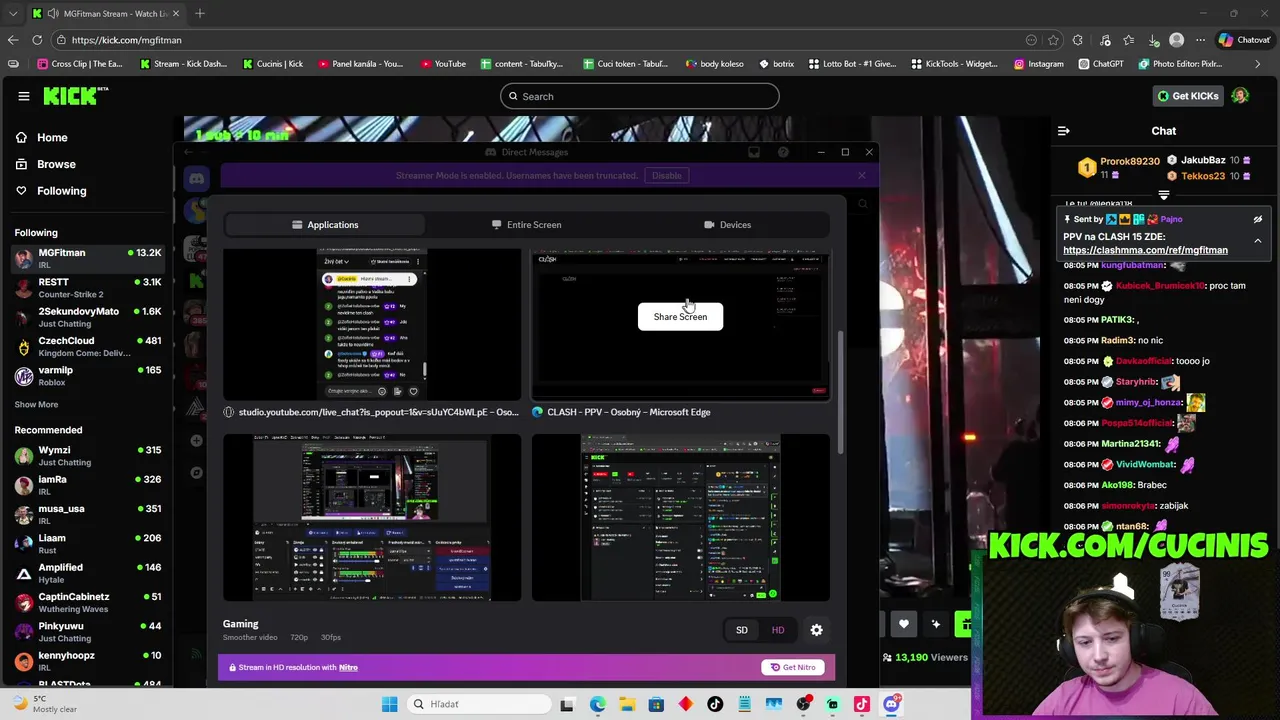The image size is (1280, 720).
Task: Select the Kick dashboard window thumbnail
Action: pyautogui.click(x=680, y=517)
